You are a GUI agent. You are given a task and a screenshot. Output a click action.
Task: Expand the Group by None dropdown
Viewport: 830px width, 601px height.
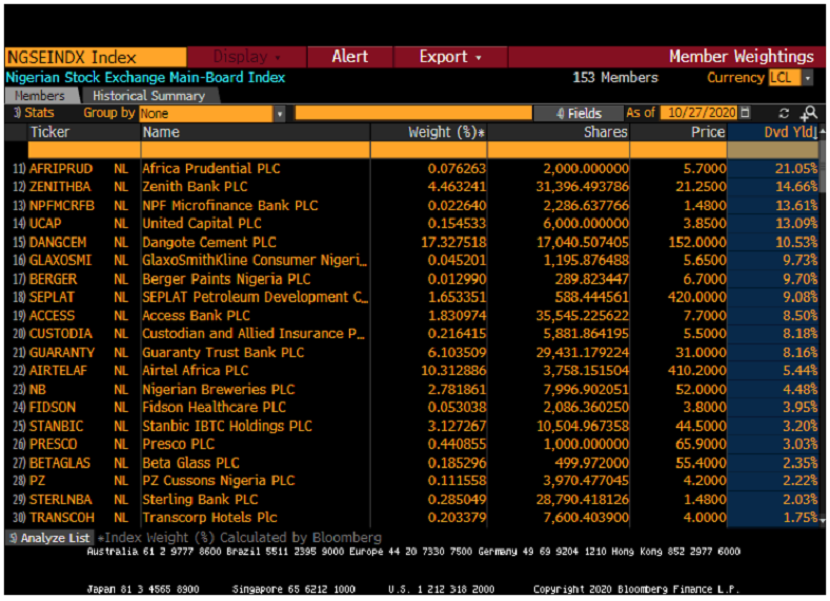point(279,114)
